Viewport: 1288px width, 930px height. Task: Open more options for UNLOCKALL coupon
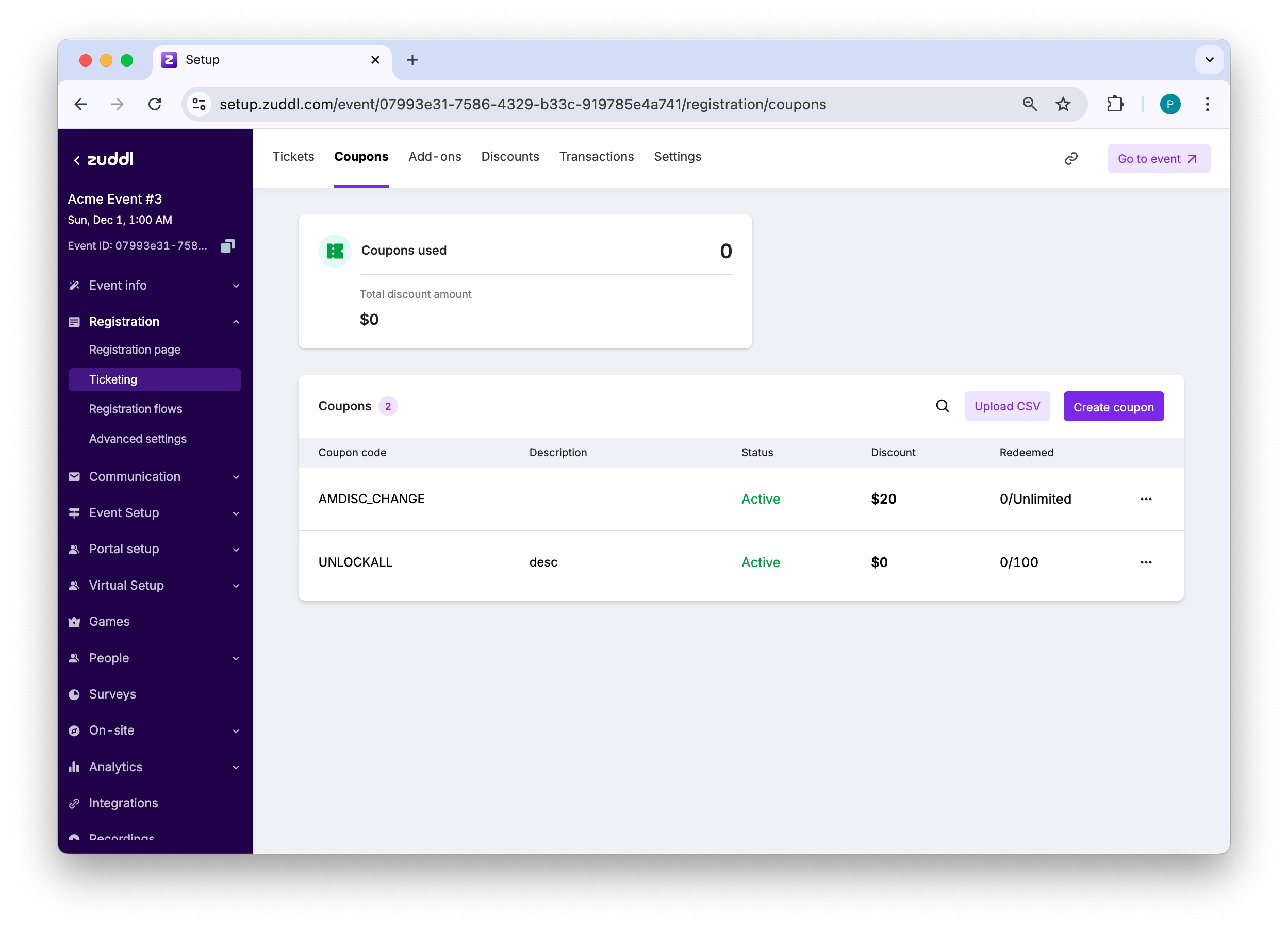tap(1146, 562)
